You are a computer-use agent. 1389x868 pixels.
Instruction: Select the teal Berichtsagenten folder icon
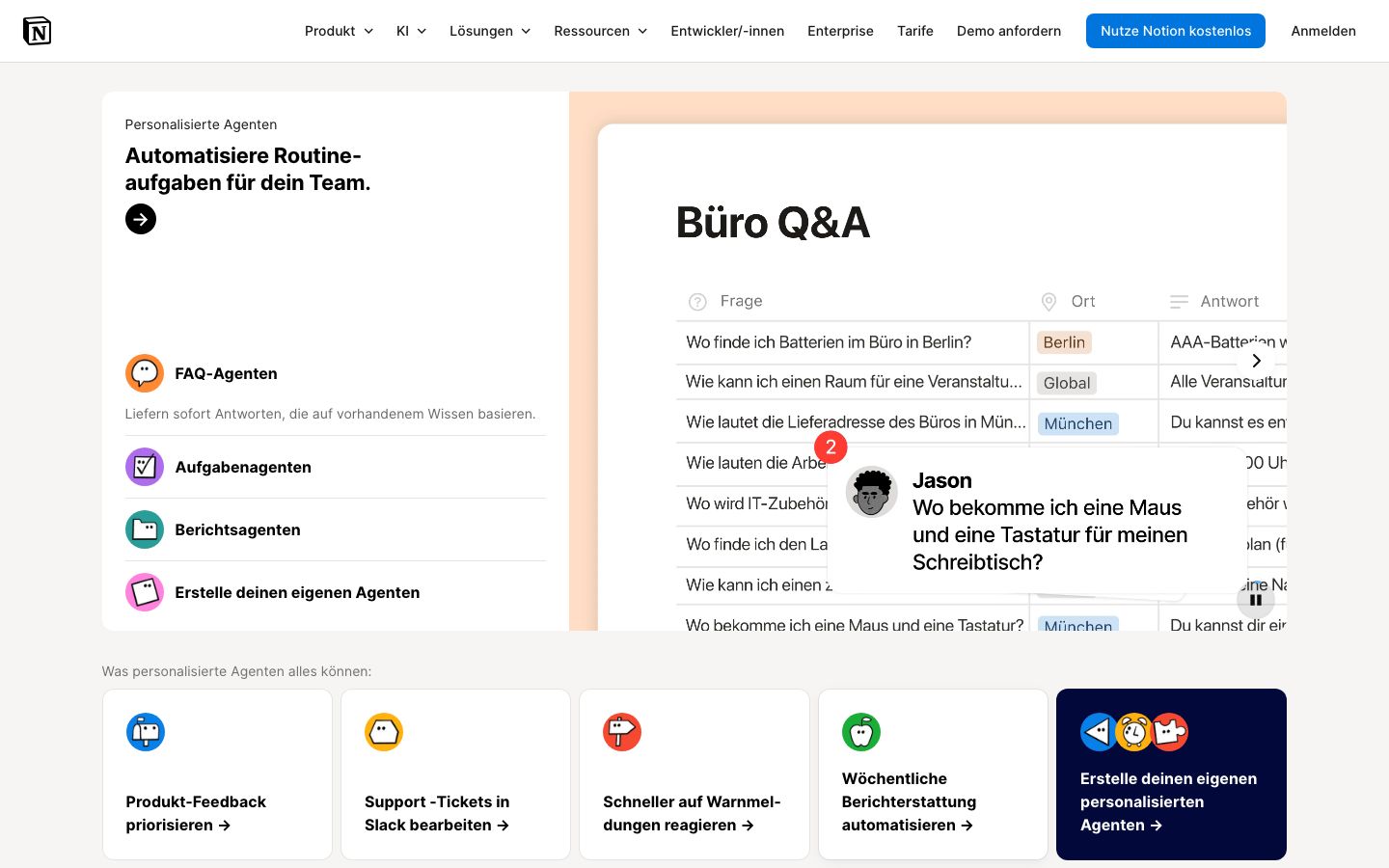point(145,529)
